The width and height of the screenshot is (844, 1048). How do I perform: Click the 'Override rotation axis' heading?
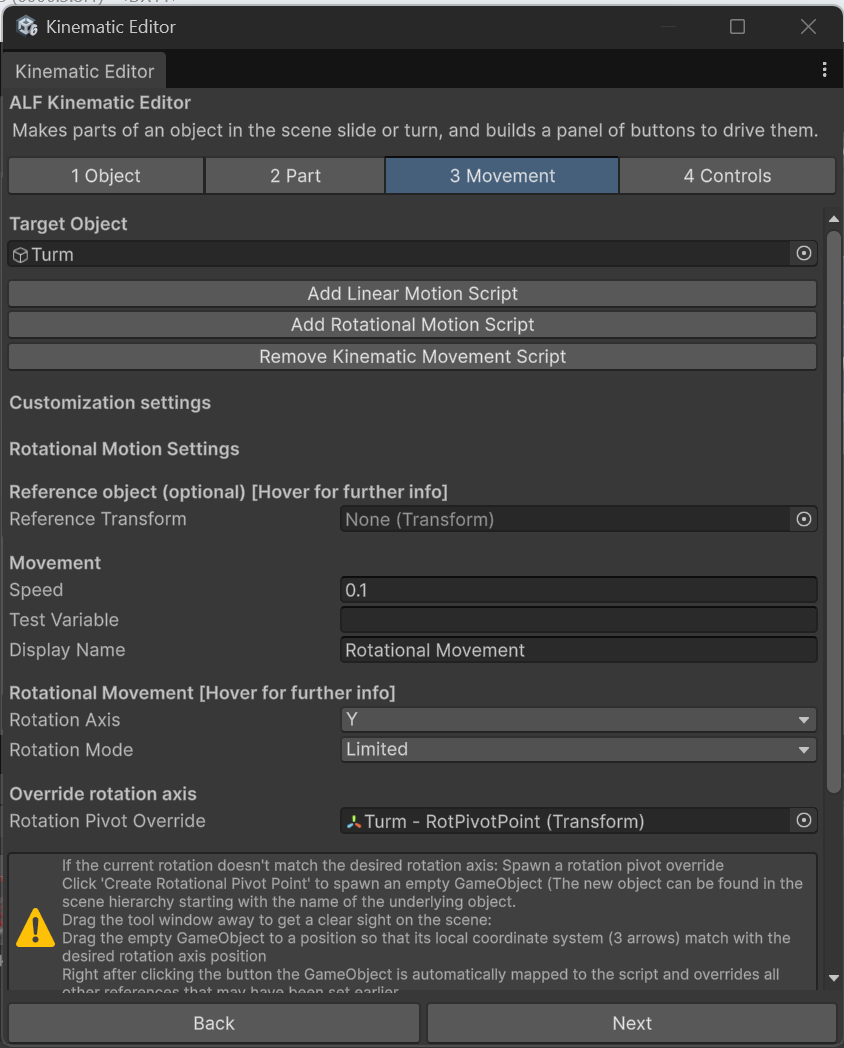click(103, 793)
